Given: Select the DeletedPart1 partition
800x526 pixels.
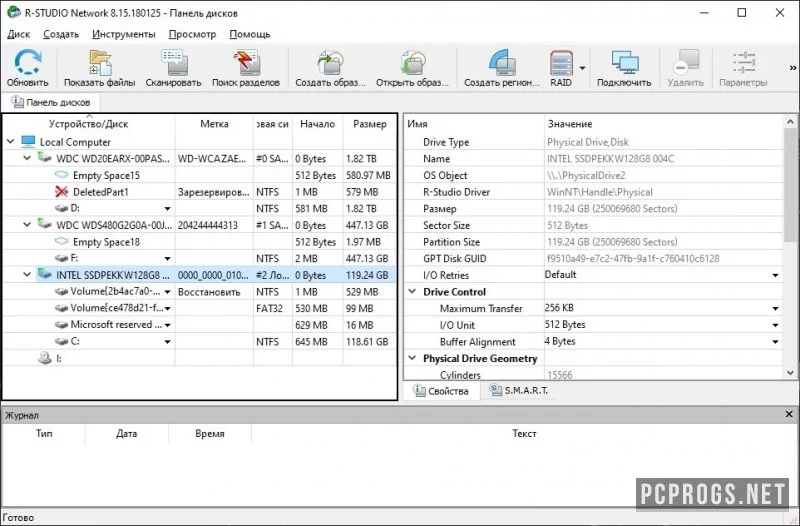Looking at the screenshot, I should tap(101, 192).
